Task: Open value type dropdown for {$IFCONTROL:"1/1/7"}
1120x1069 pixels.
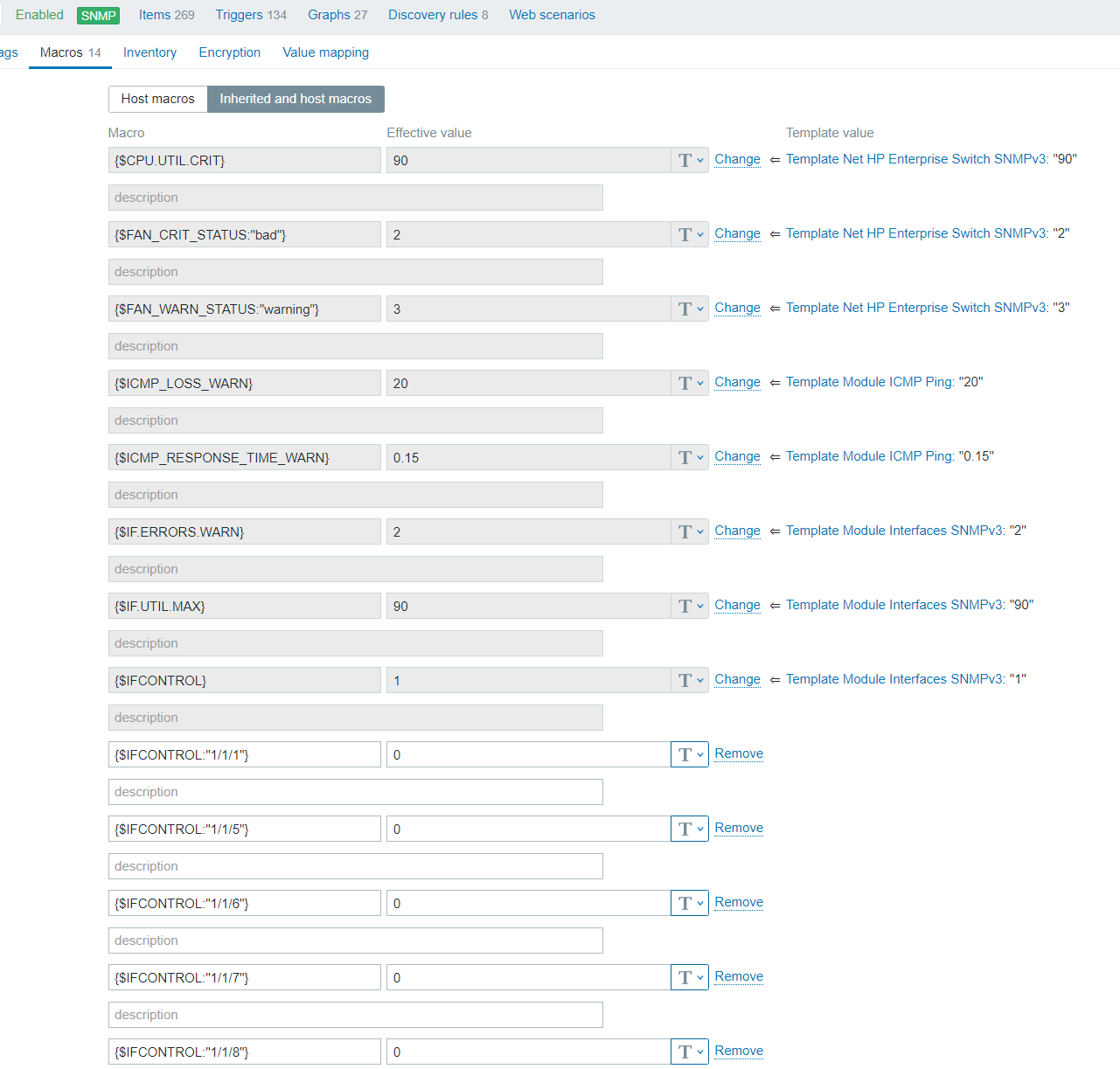Action: tap(690, 977)
